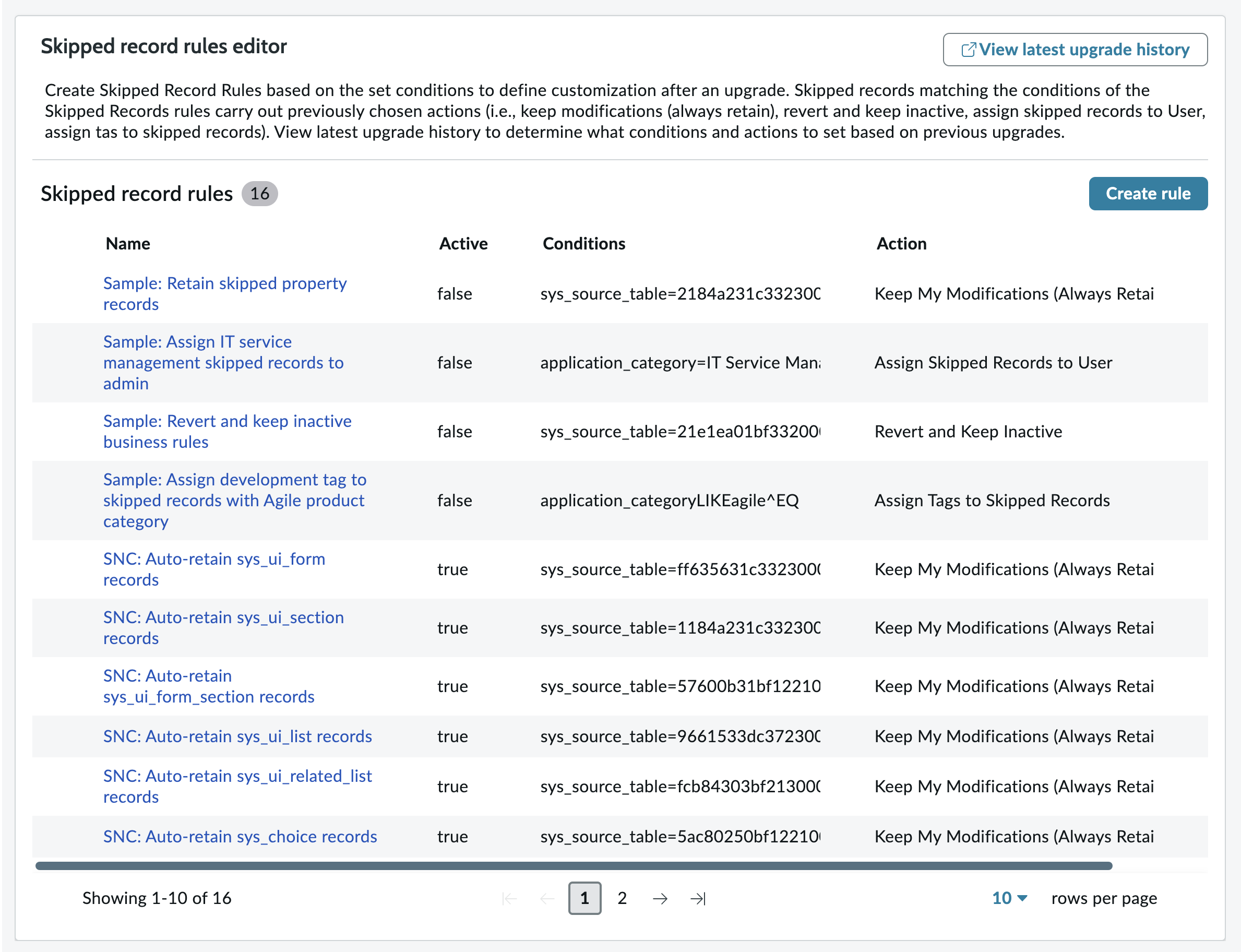Go to previous page arrow icon
The width and height of the screenshot is (1241, 952).
coord(547,898)
